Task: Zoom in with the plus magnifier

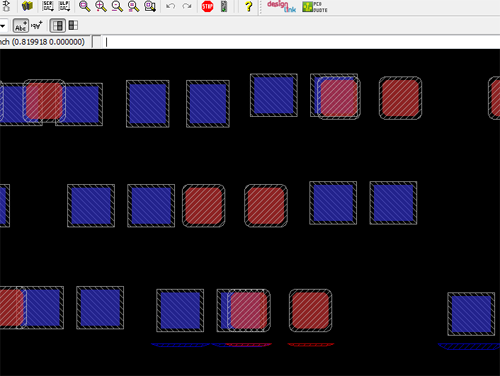Action: [x=101, y=6]
